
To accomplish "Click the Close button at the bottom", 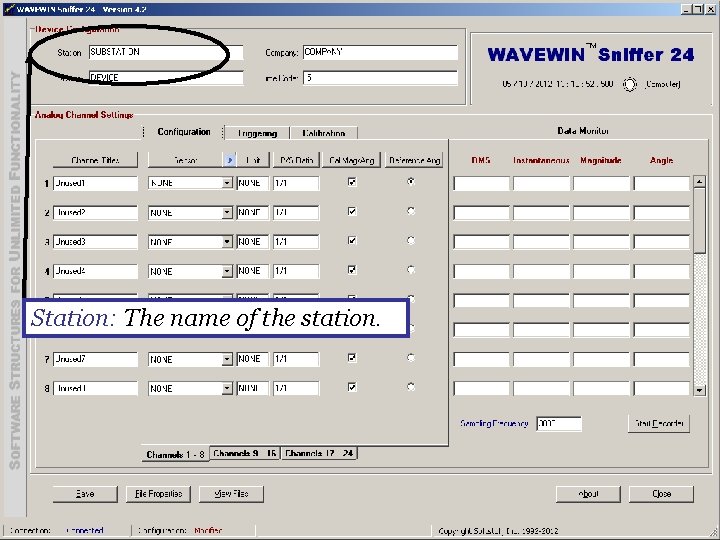I will (x=661, y=494).
